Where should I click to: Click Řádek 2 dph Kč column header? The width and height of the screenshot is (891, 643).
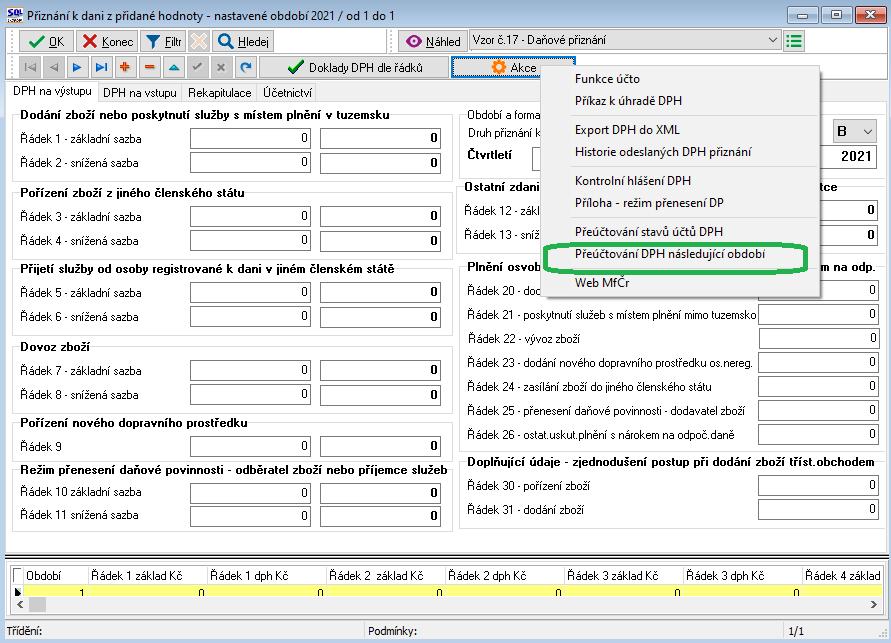[x=505, y=575]
